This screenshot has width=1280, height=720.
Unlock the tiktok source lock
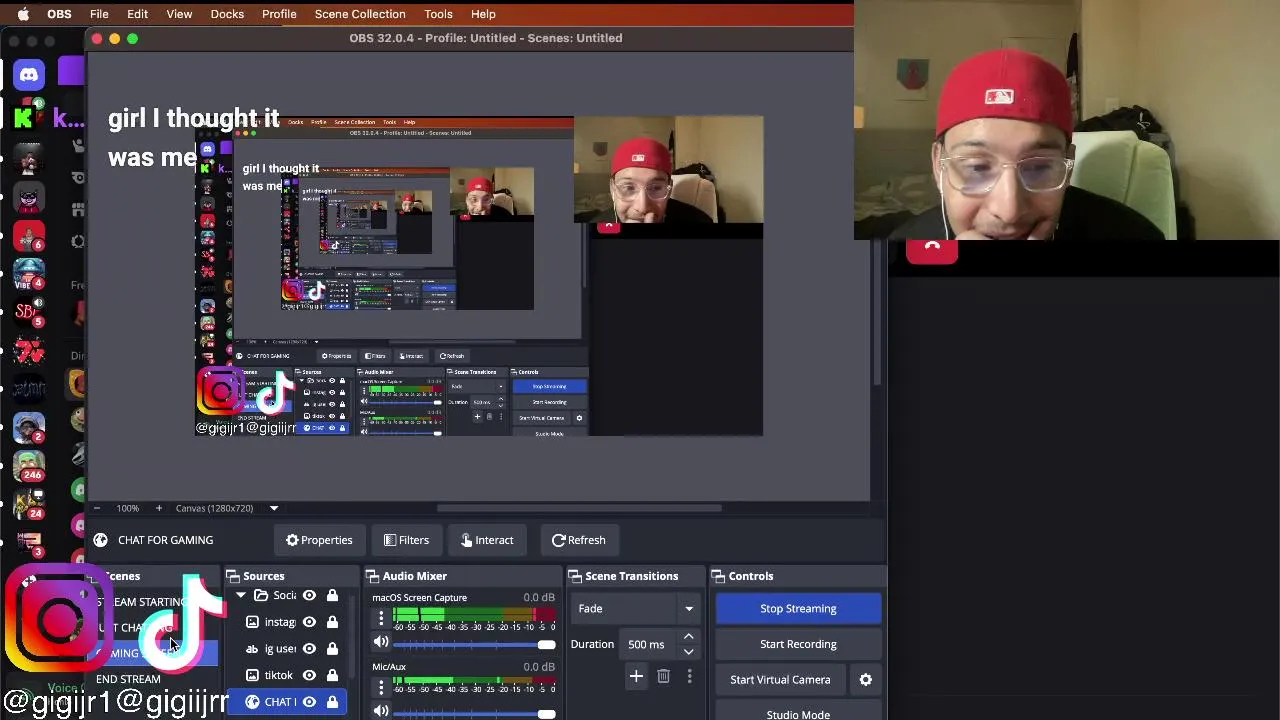click(x=332, y=675)
